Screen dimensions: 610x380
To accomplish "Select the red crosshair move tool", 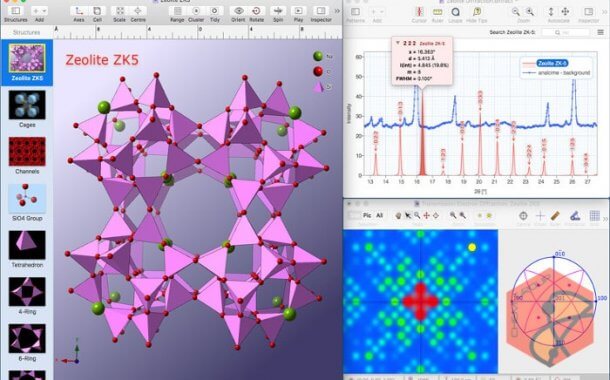I will (426, 215).
